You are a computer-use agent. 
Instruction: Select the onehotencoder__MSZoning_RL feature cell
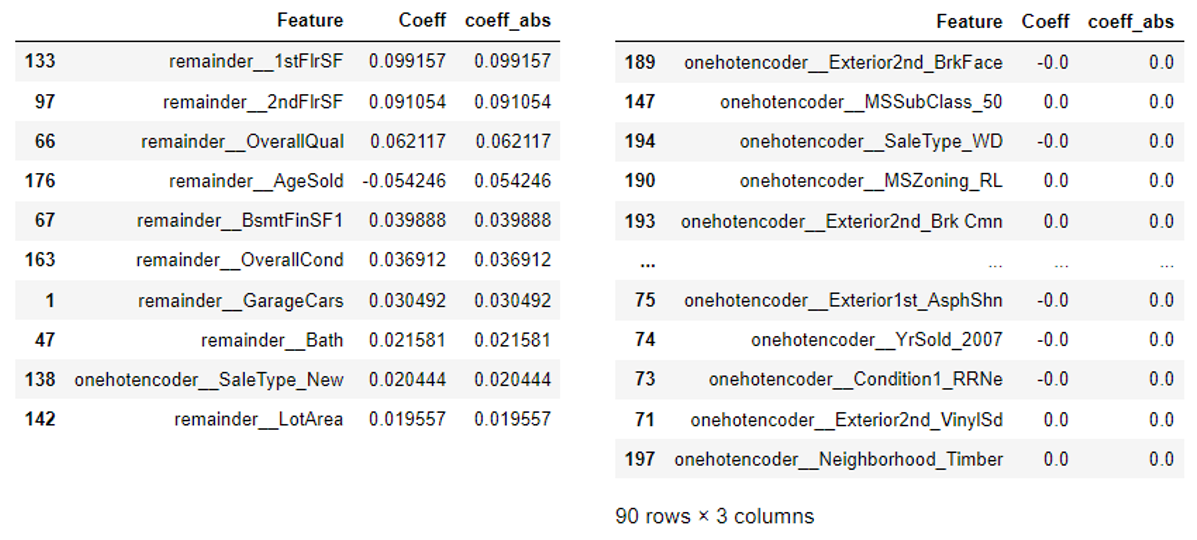[x=871, y=181]
